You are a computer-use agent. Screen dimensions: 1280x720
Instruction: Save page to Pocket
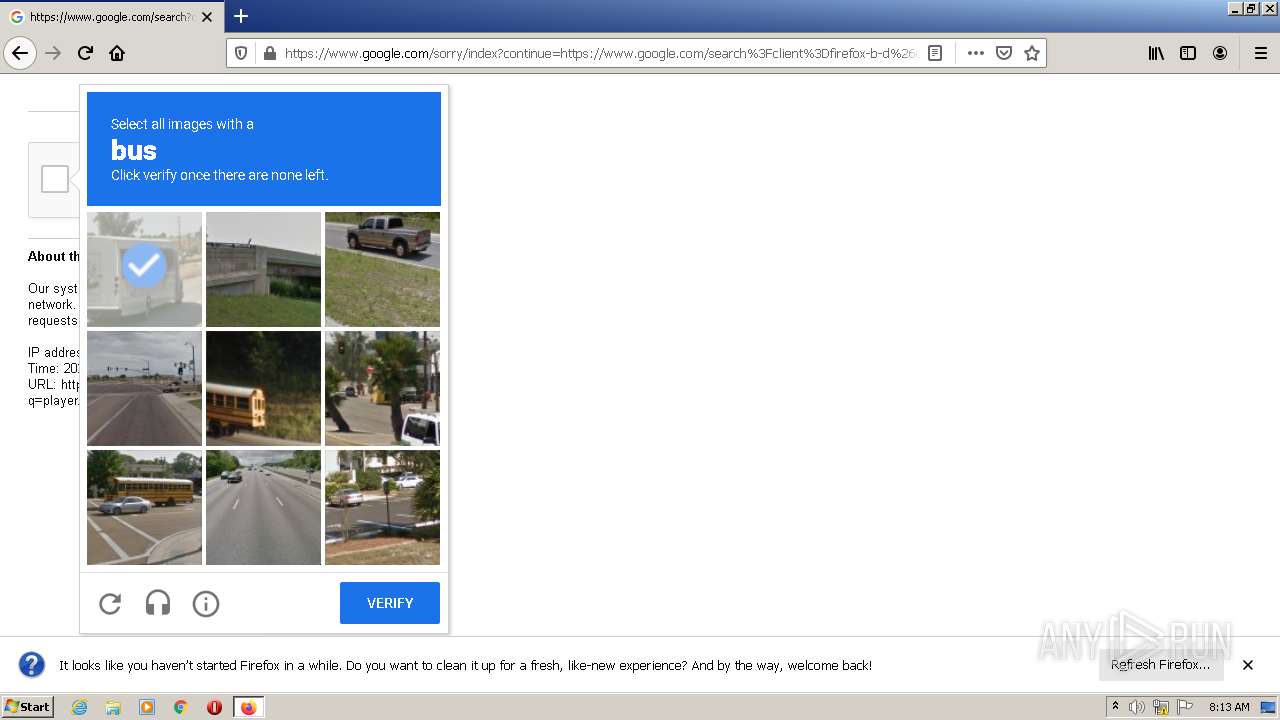1004,53
